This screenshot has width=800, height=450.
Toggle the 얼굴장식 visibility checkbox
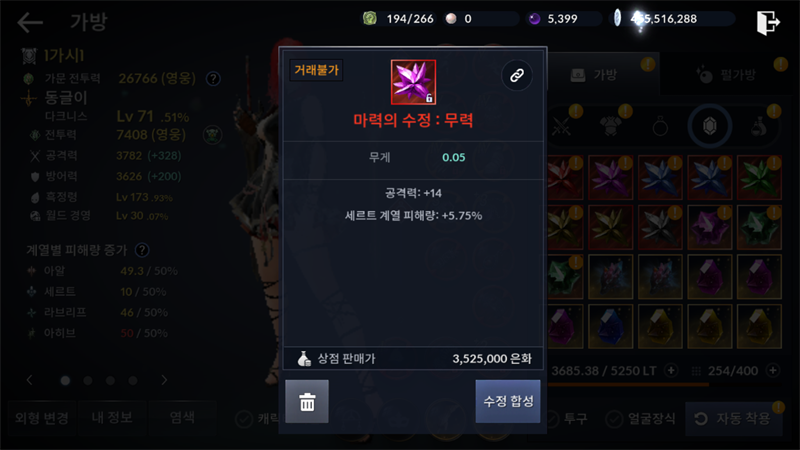614,419
